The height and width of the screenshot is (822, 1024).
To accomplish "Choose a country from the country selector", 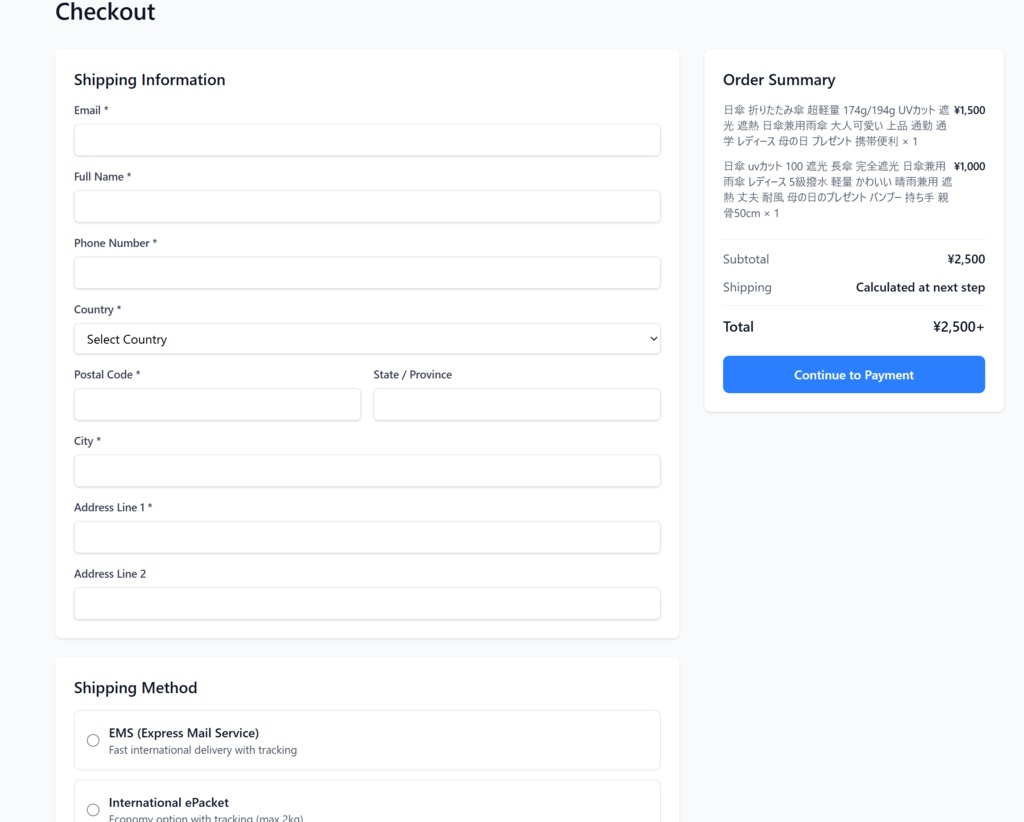I will click(366, 339).
